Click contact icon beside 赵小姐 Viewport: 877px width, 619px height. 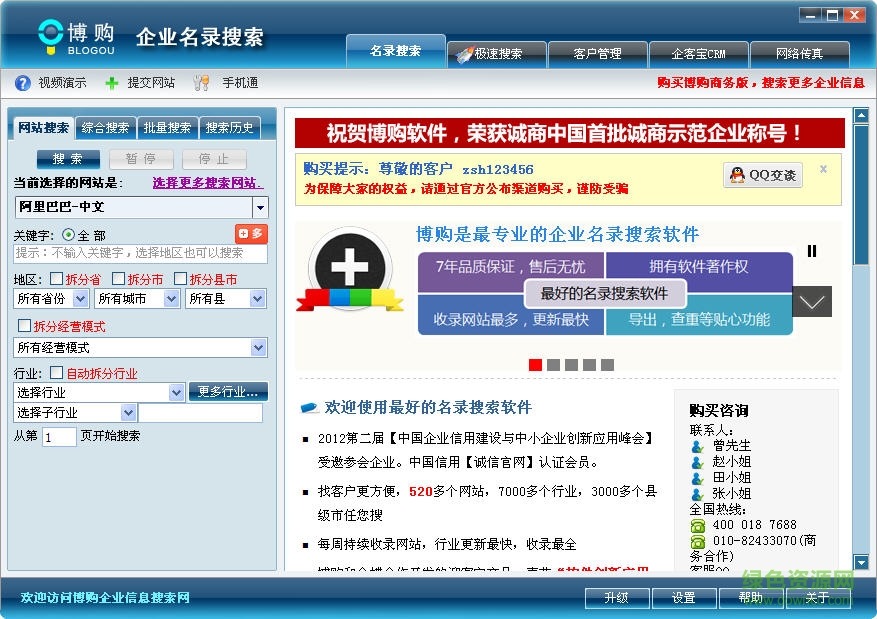(697, 462)
